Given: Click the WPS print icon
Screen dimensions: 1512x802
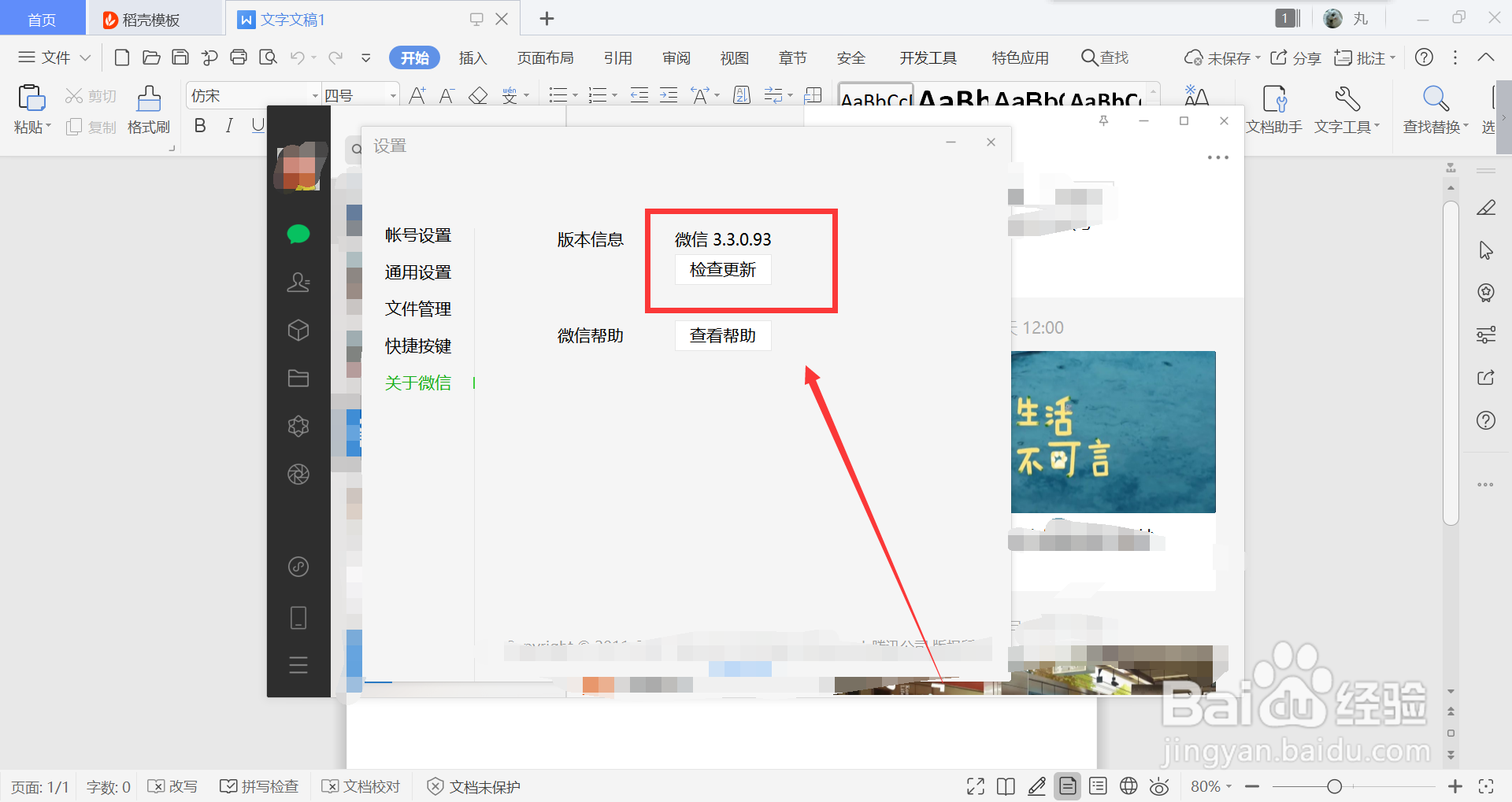Looking at the screenshot, I should point(239,57).
